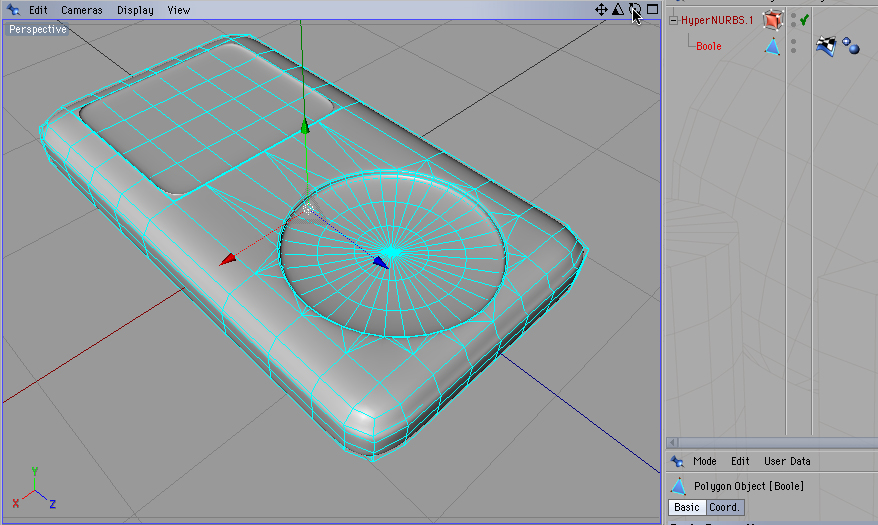
Task: Open the Display menu
Action: tap(135, 10)
